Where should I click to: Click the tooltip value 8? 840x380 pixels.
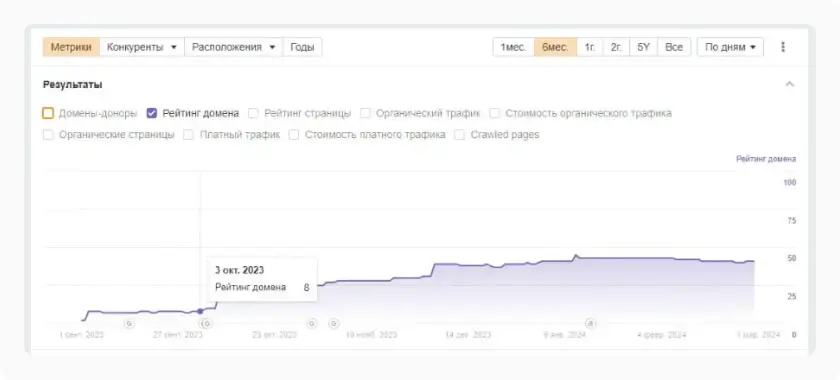point(306,287)
